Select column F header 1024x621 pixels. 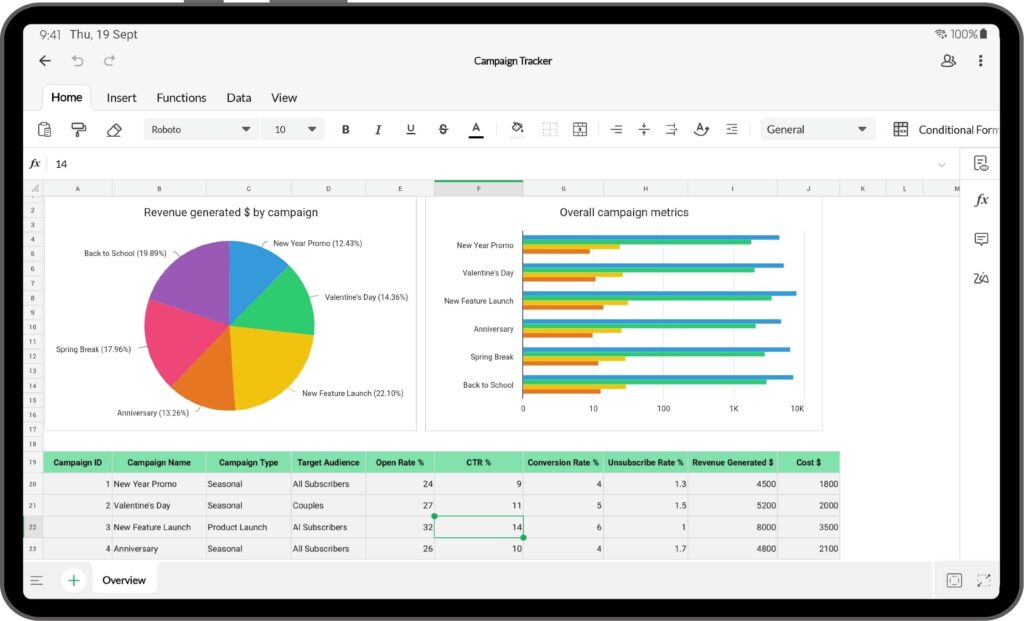click(479, 188)
